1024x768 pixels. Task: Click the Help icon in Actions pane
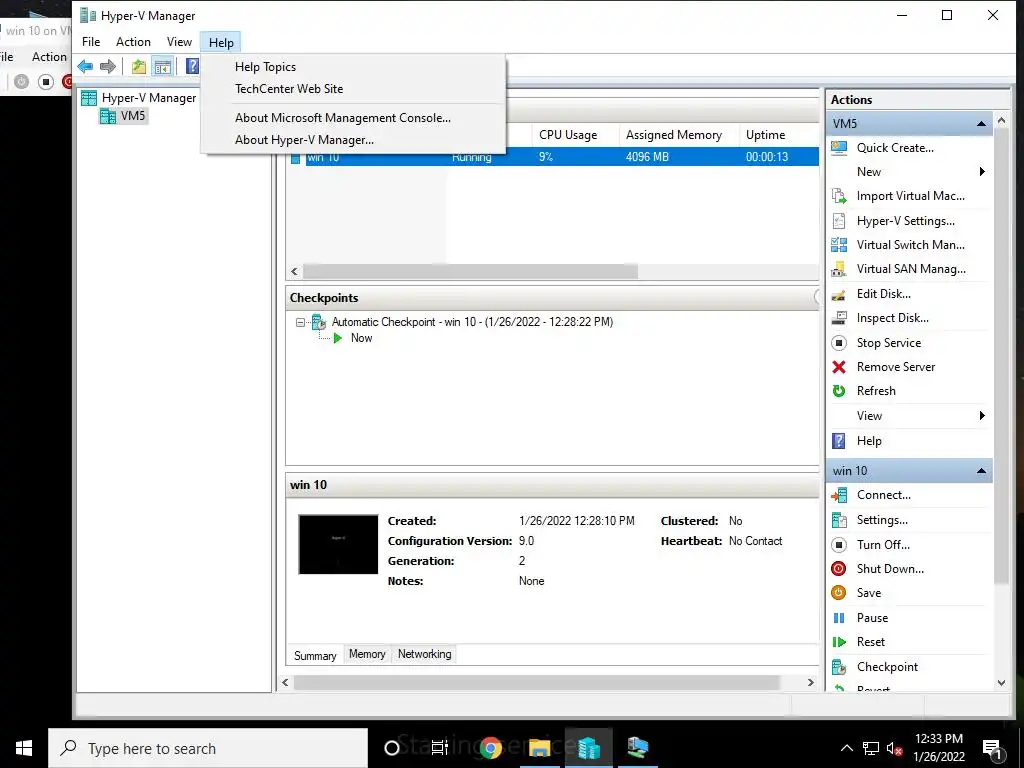tap(839, 441)
